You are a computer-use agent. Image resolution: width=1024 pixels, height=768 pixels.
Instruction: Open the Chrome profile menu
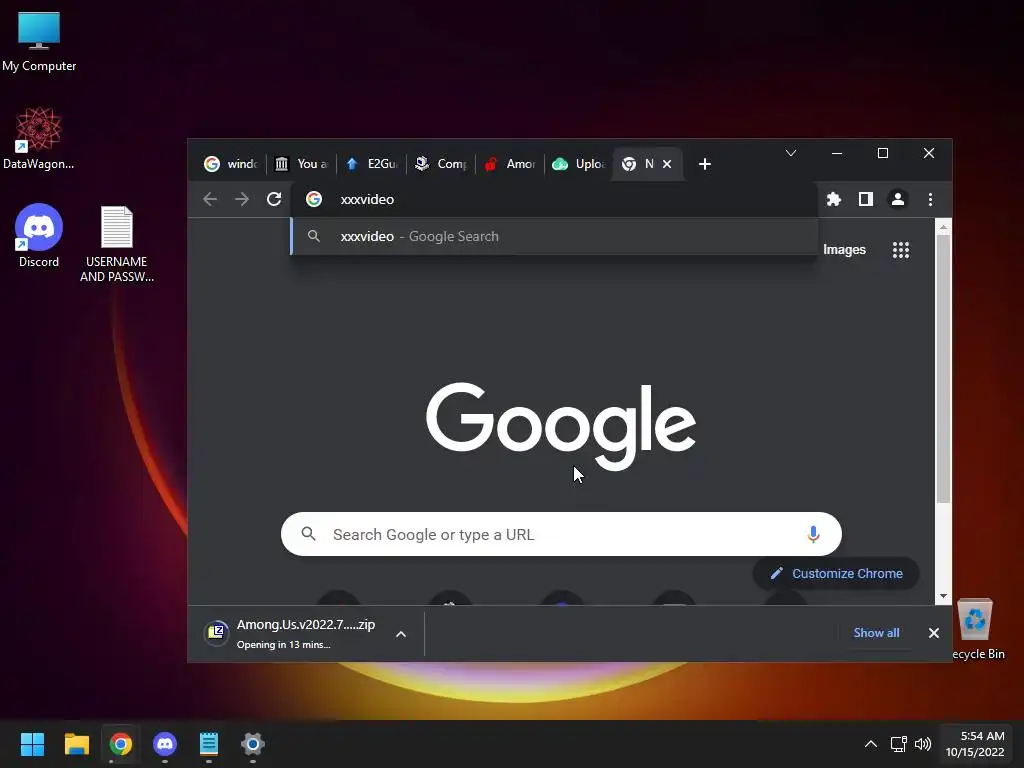[898, 199]
